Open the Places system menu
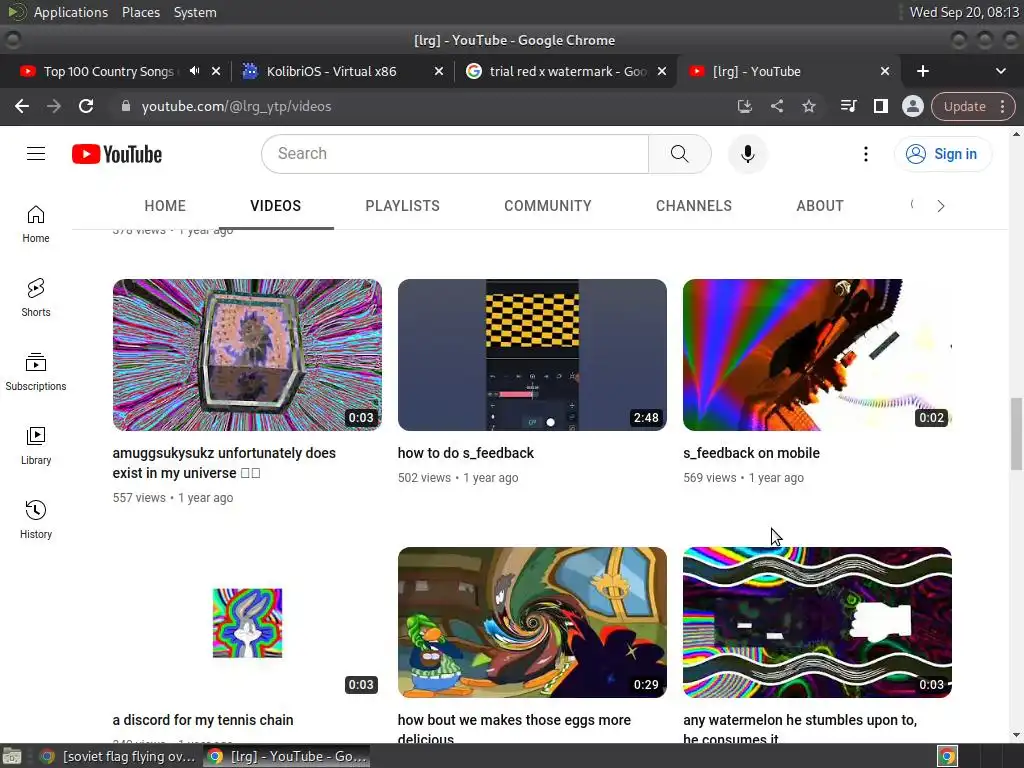Viewport: 1024px width, 768px height. (x=141, y=12)
